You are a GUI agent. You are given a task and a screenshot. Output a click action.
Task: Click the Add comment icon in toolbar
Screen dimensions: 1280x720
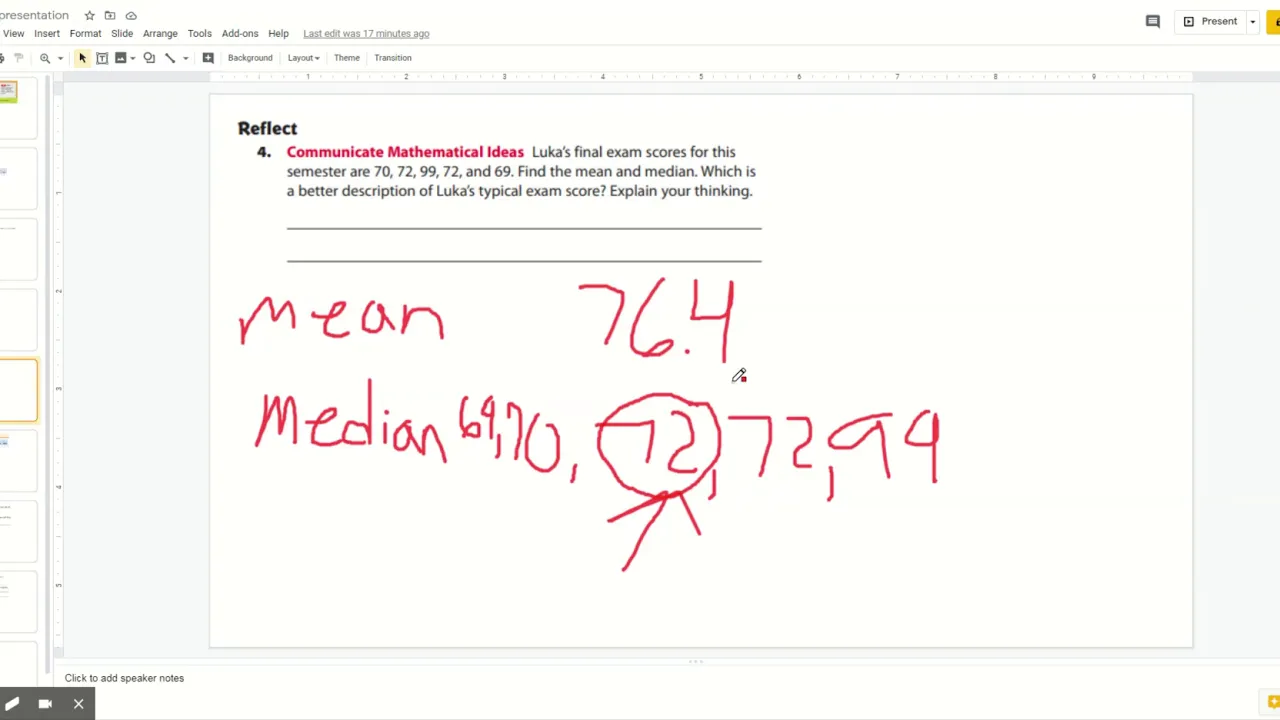[208, 58]
